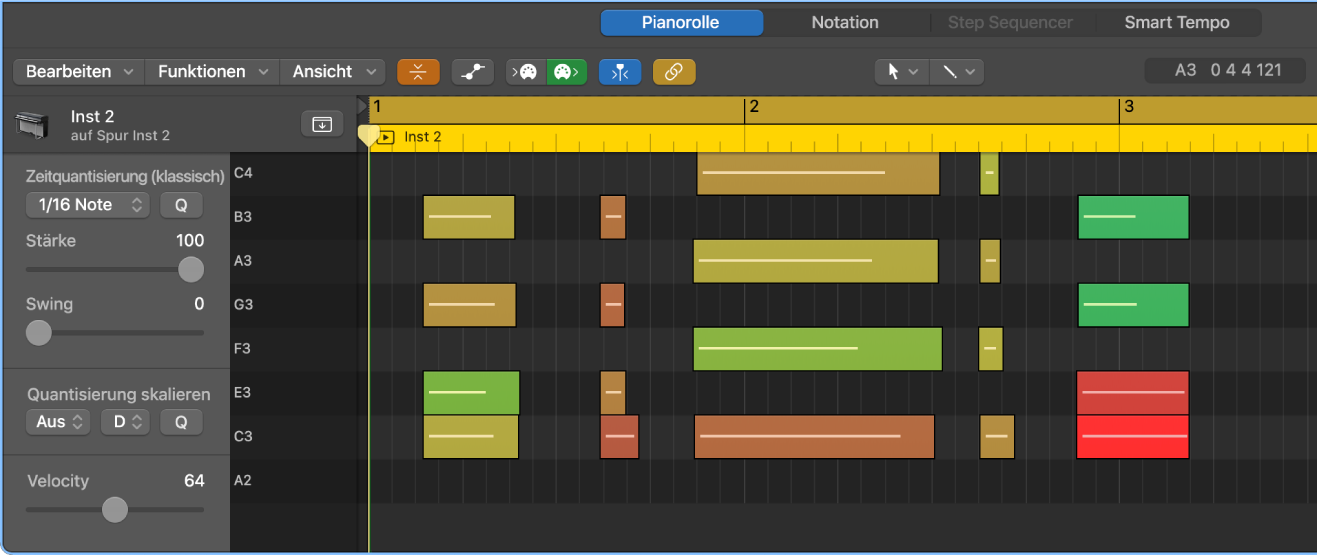Click the B3 key label
Viewport: 1317px width, 556px height.
pyautogui.click(x=243, y=217)
